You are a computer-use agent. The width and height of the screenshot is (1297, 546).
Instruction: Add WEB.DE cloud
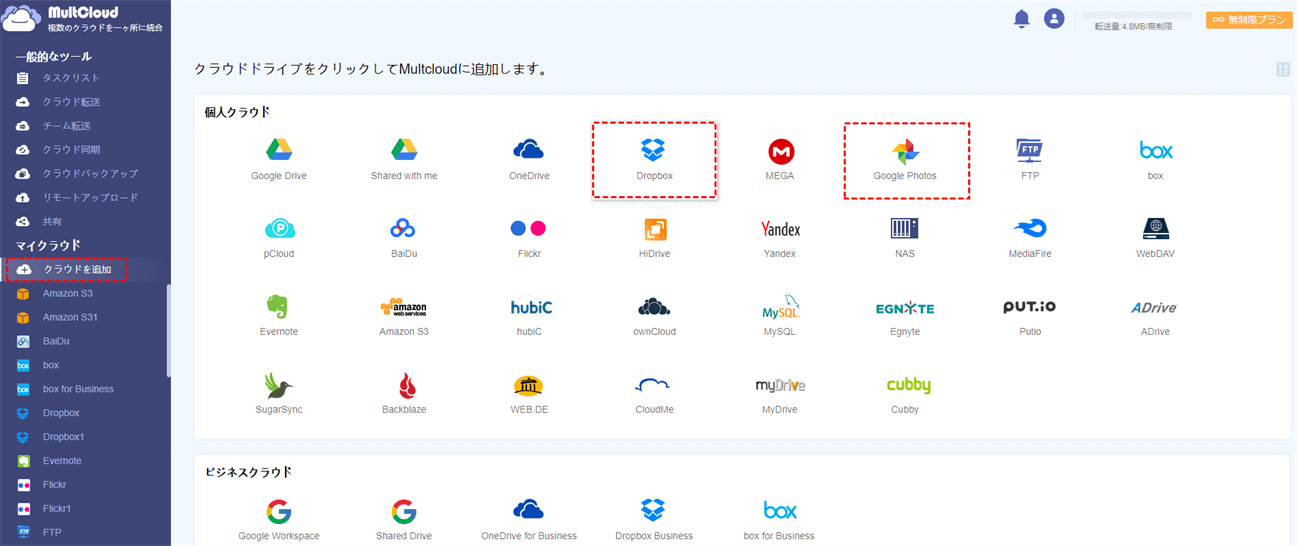tap(529, 394)
